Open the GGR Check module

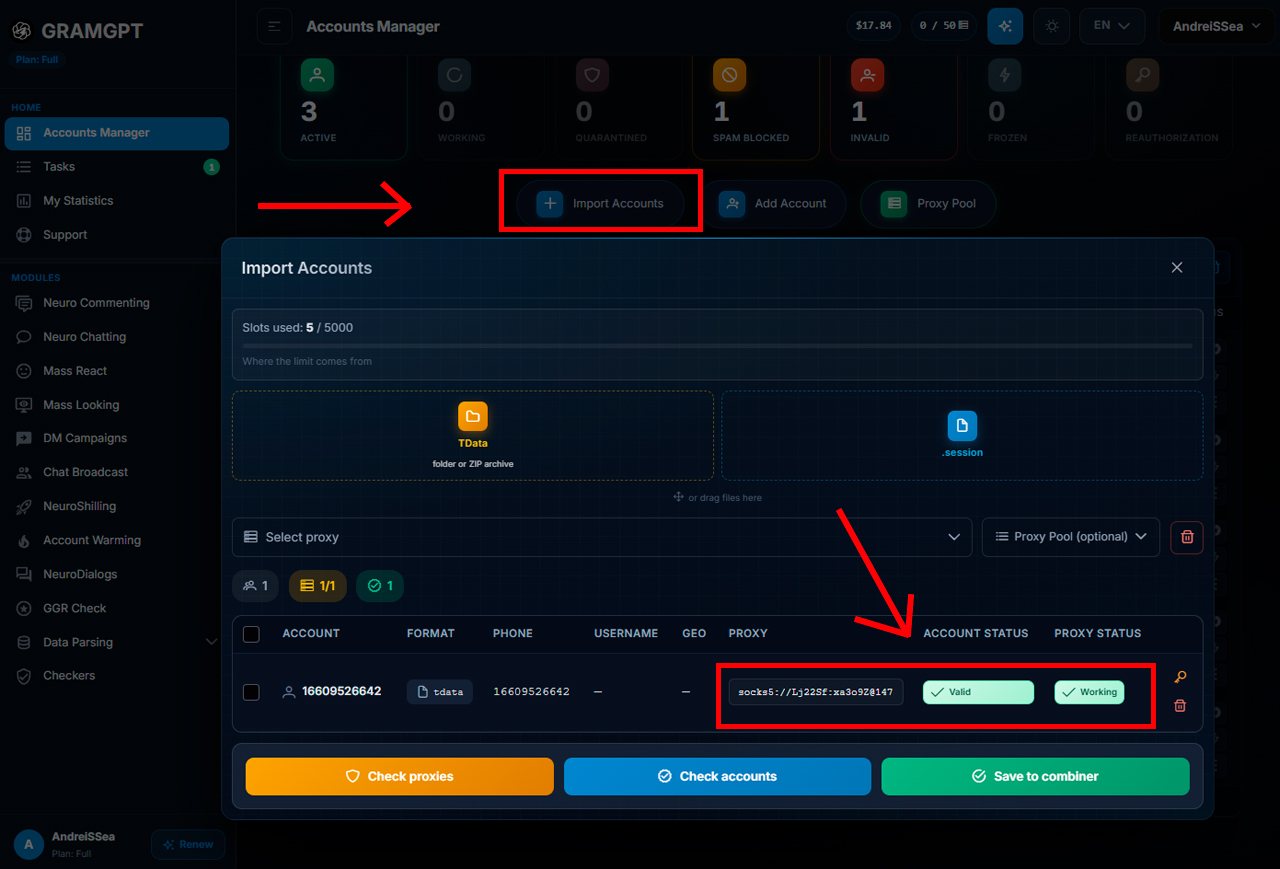(117, 608)
